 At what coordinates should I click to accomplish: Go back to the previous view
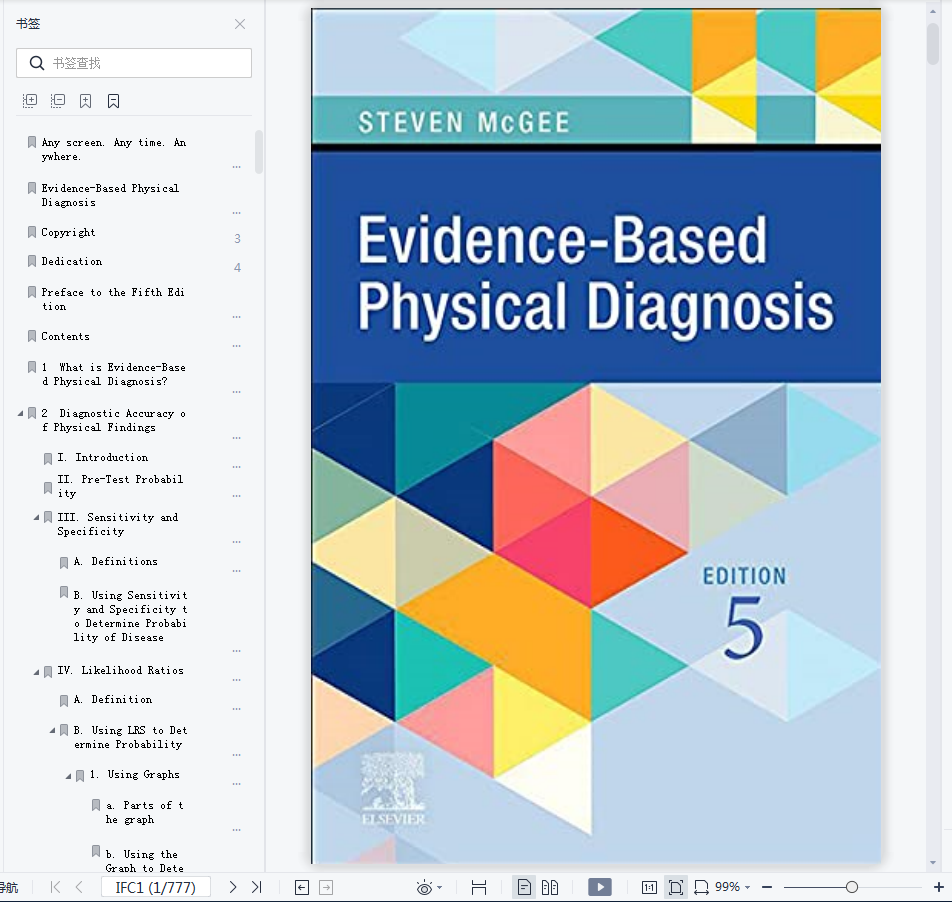[x=302, y=887]
